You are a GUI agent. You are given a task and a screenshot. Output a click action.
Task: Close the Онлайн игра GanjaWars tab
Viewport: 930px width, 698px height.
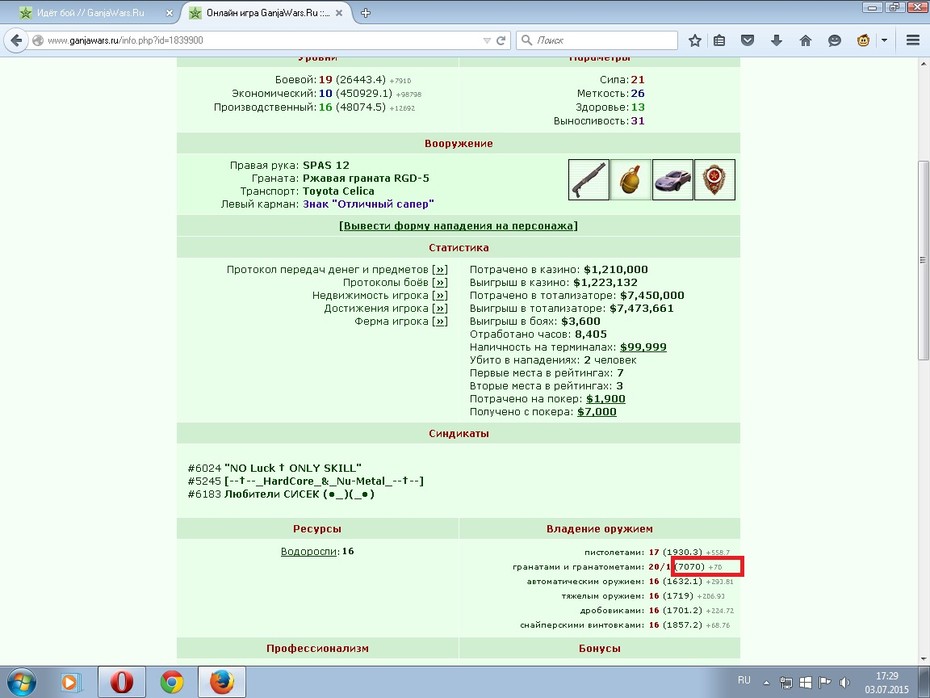coord(339,13)
